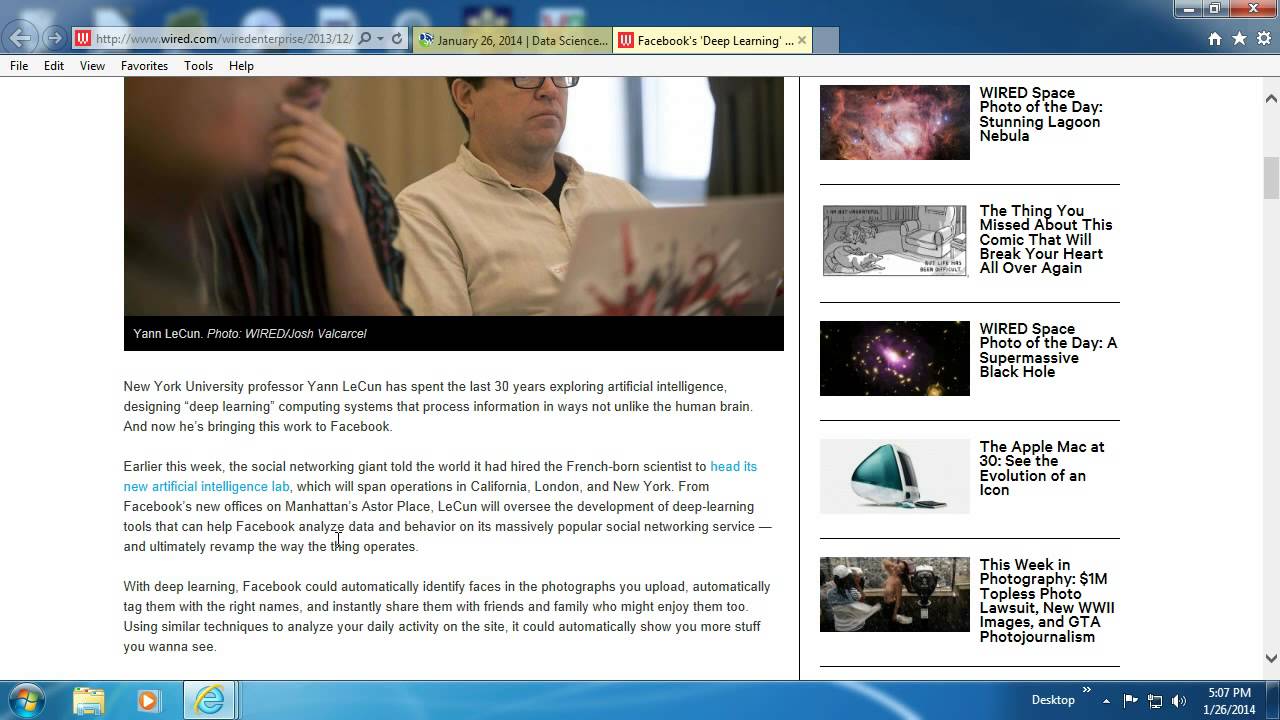
Task: Open the Windows Start menu
Action: (x=26, y=699)
